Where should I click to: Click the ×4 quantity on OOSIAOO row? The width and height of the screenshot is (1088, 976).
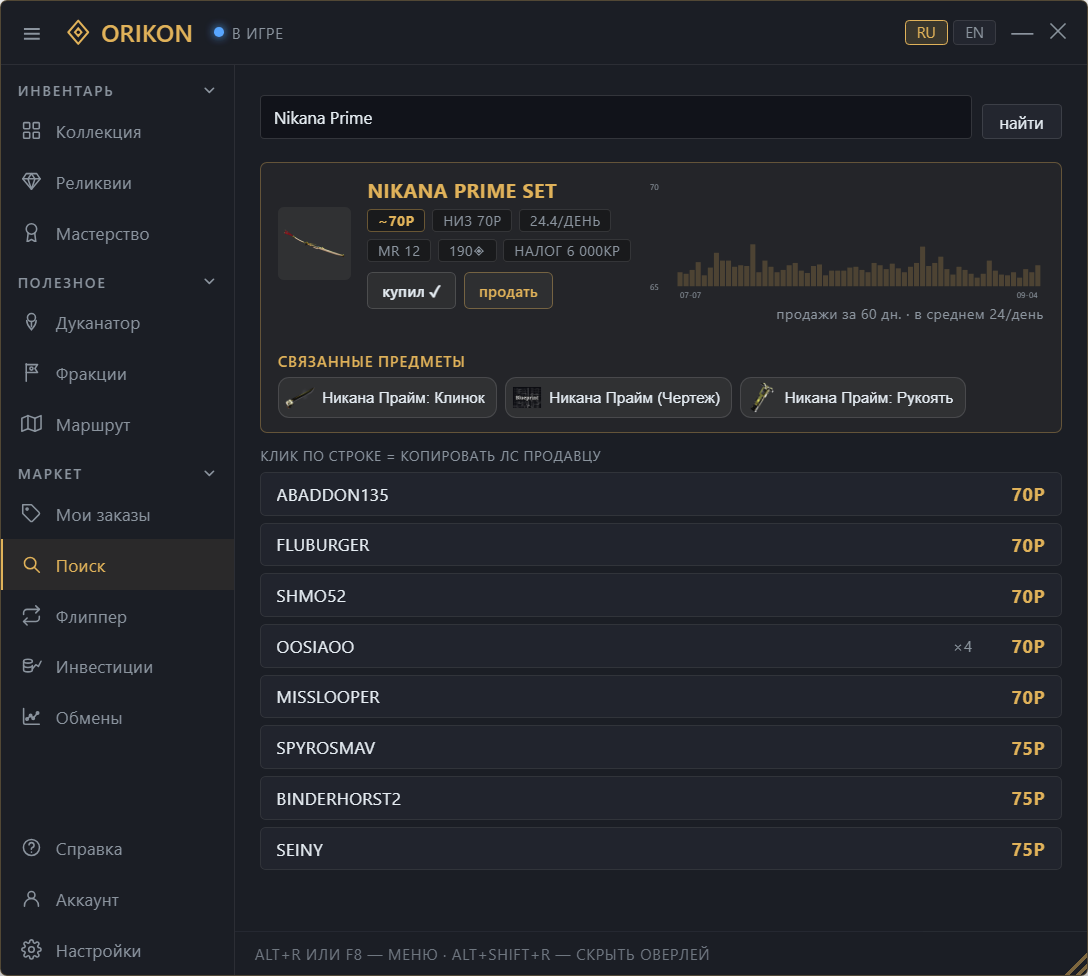pyautogui.click(x=962, y=647)
